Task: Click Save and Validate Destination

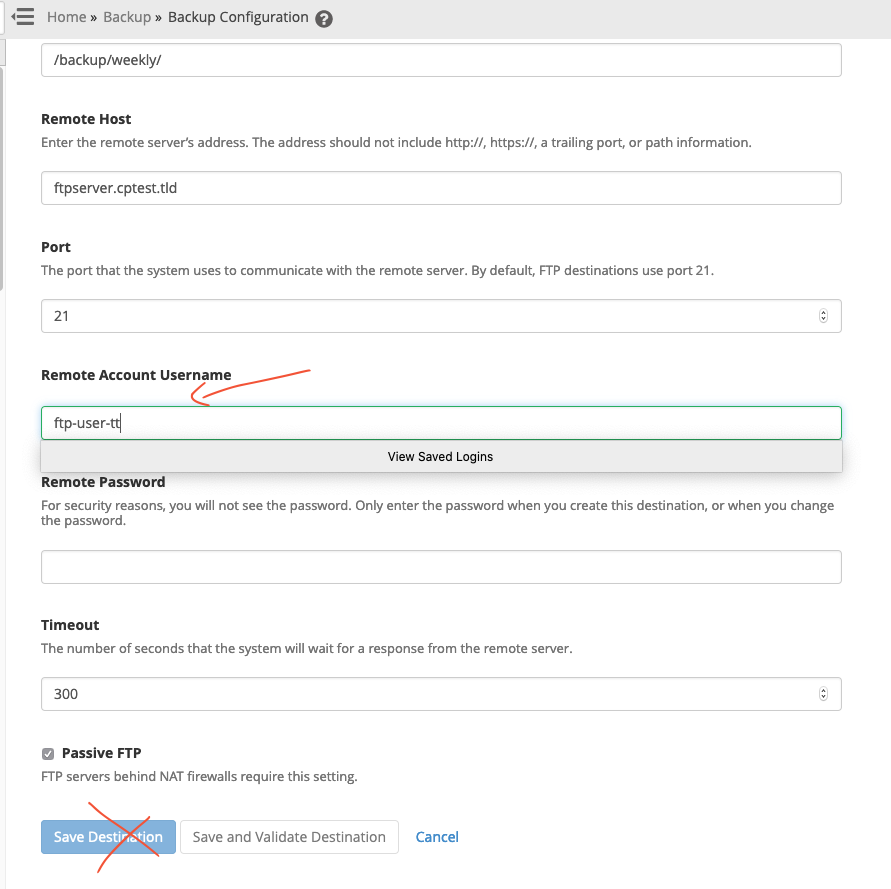Action: click(289, 837)
